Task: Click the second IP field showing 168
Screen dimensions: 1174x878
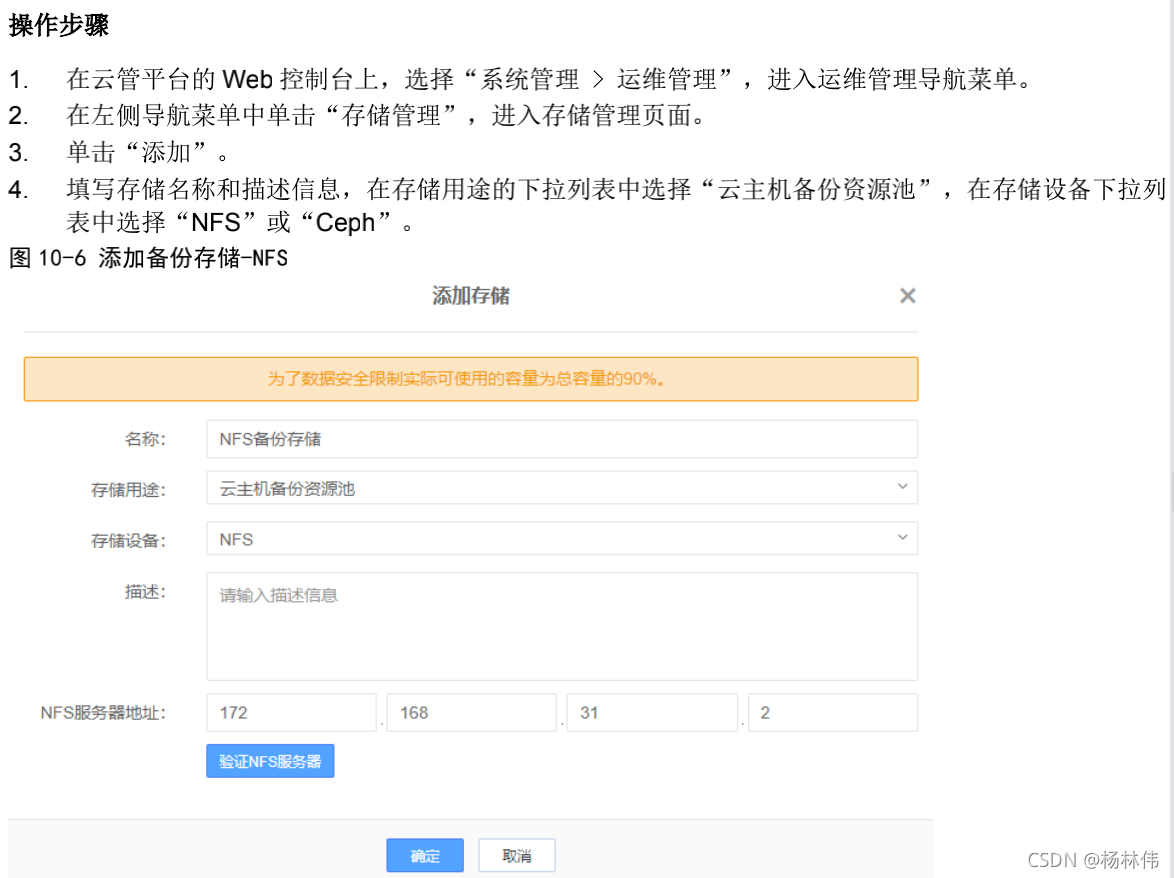Action: [471, 712]
